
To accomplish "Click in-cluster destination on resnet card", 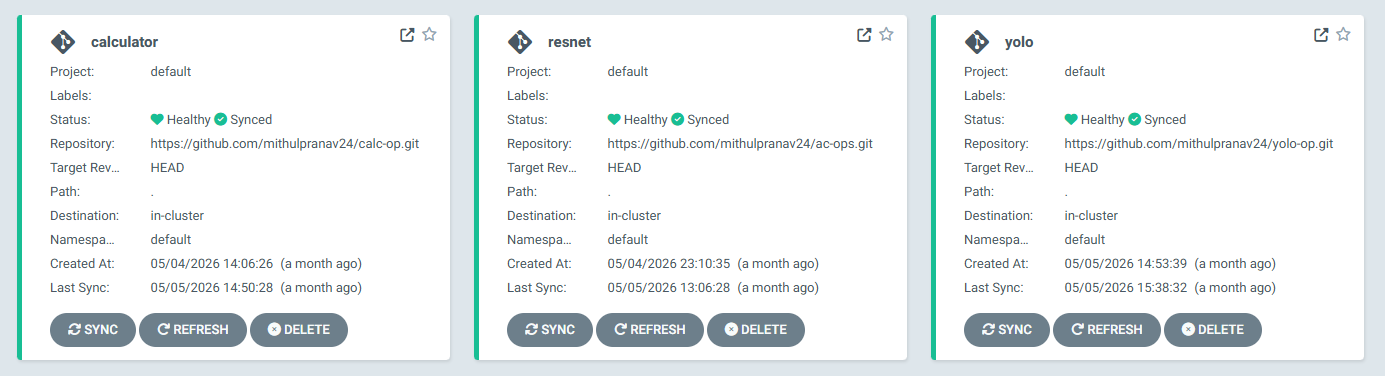I will [634, 216].
